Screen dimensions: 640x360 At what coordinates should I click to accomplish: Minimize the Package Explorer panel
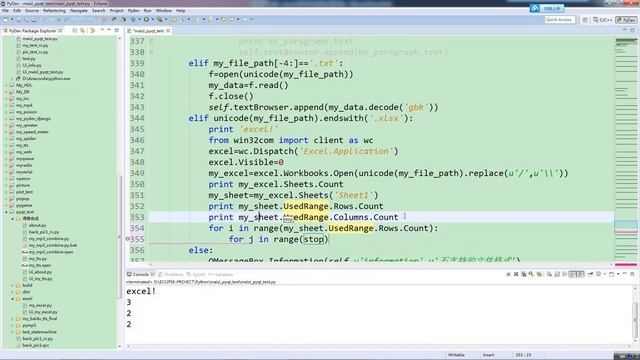[x=109, y=31]
